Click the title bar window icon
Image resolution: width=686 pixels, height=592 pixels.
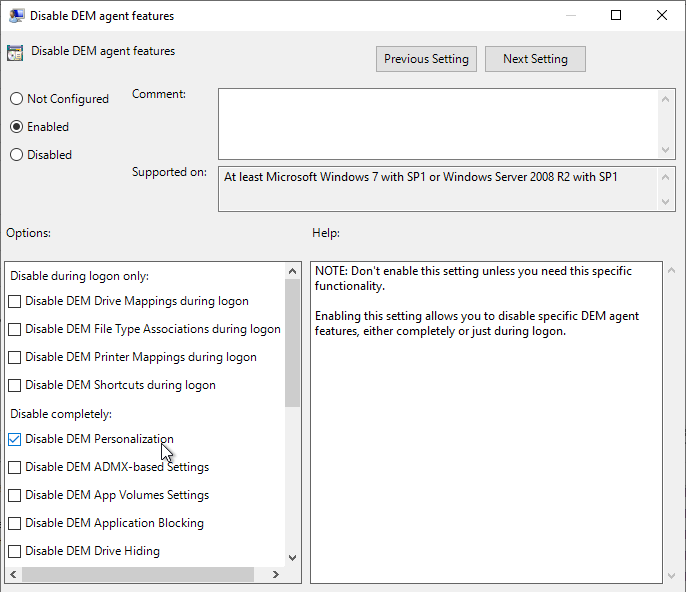click(17, 16)
